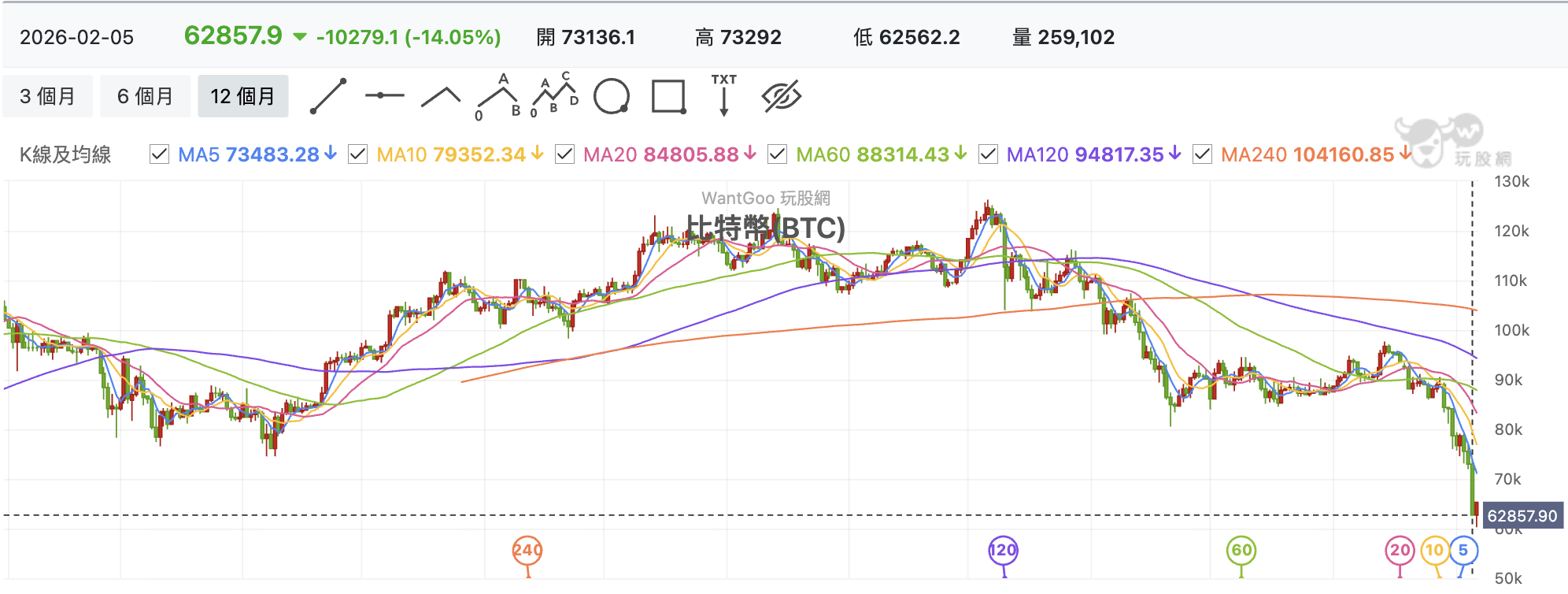
Task: Select the trend line drawing tool
Action: [x=328, y=96]
